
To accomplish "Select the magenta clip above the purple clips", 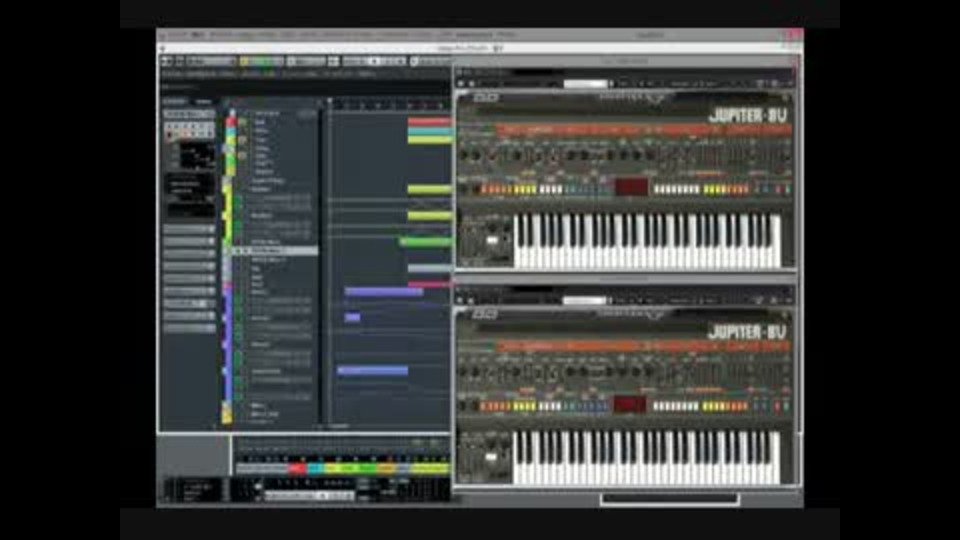I will pos(429,284).
